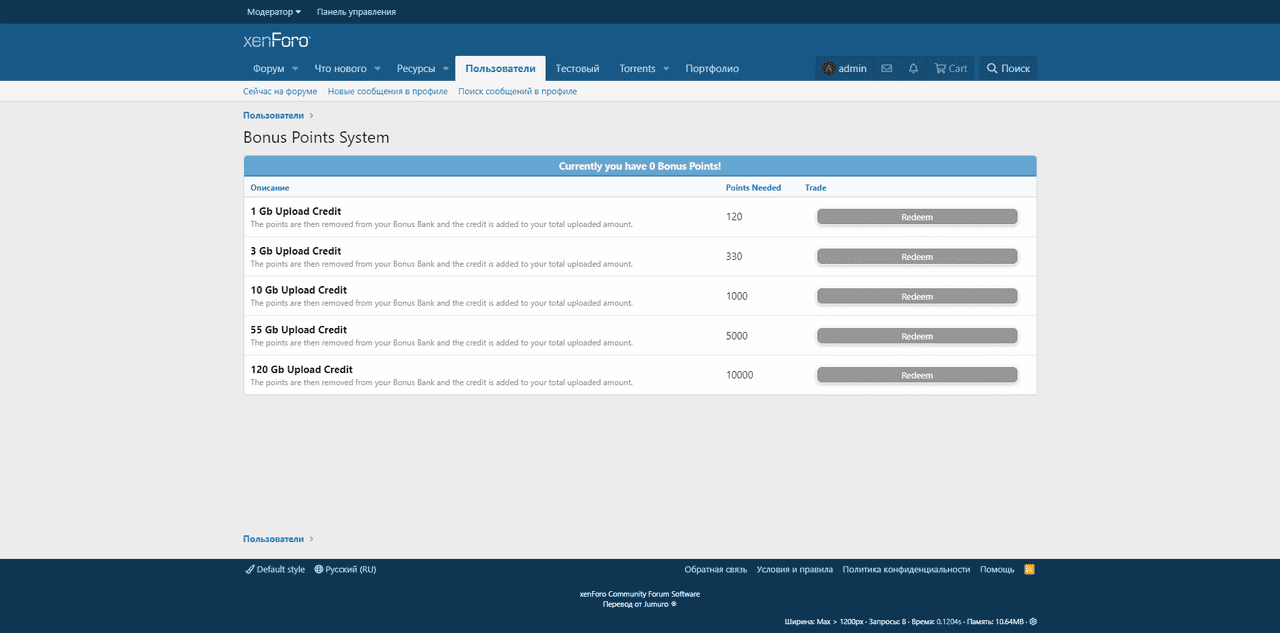Expand the Torrents menu arrow
This screenshot has width=1280, height=633.
point(666,69)
